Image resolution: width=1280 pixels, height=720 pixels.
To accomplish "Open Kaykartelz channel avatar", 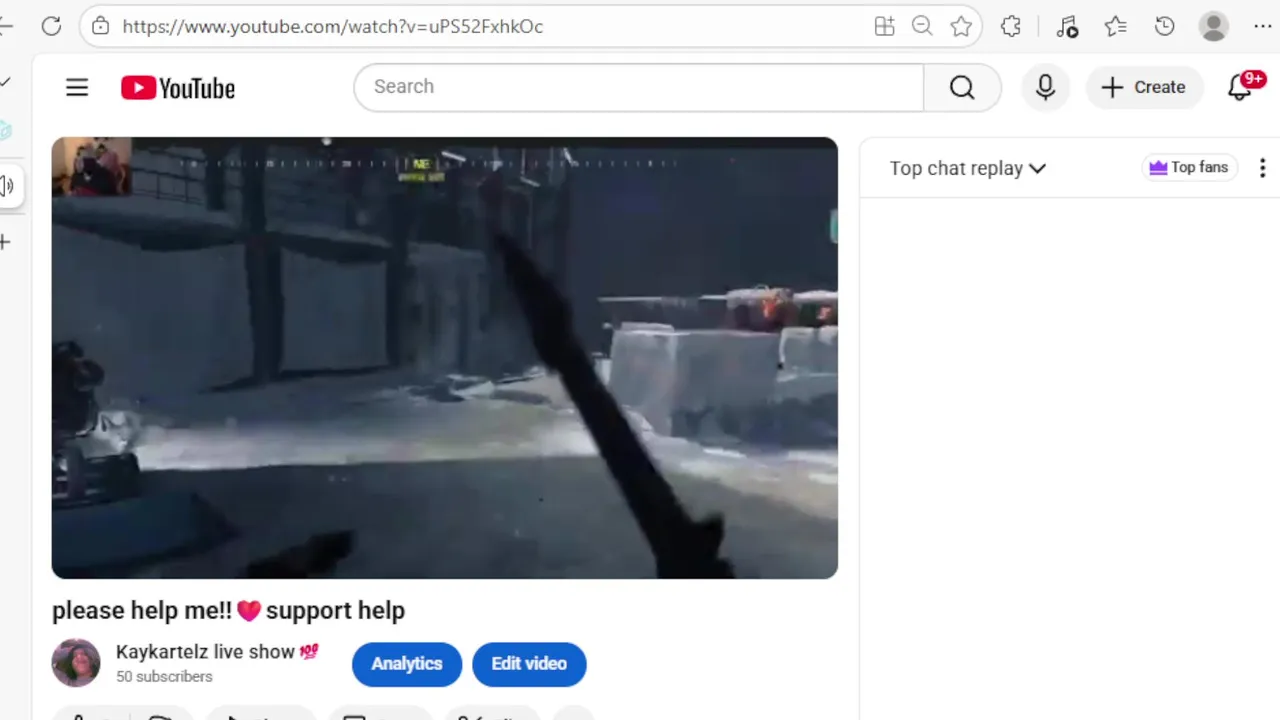I will [76, 663].
